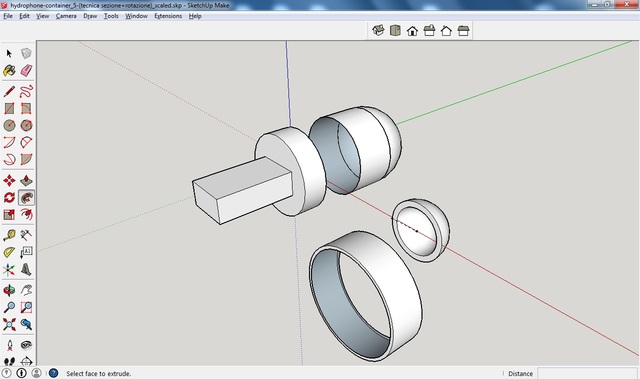This screenshot has height=379, width=640.
Task: Click the Make Component tool
Action: (26, 53)
